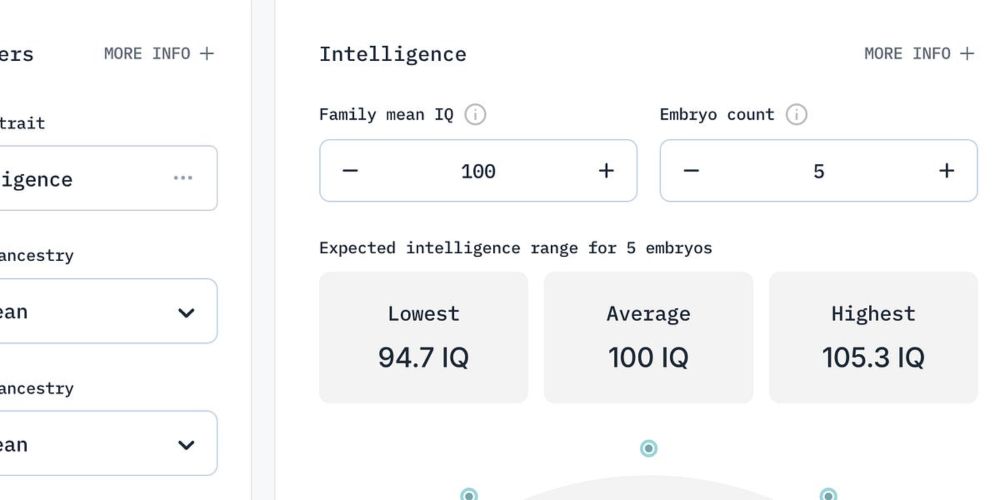Click the Average 100 IQ card

pyautogui.click(x=649, y=337)
